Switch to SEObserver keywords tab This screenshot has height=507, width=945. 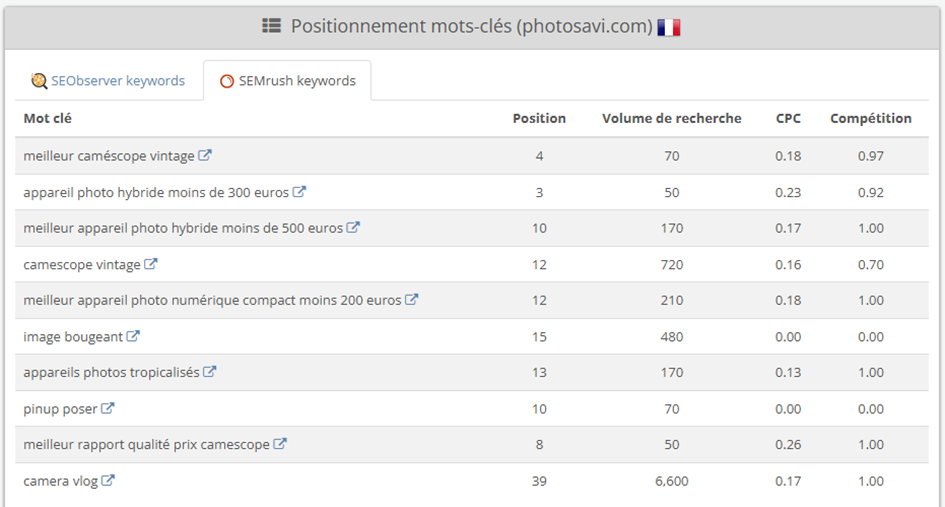coord(108,81)
